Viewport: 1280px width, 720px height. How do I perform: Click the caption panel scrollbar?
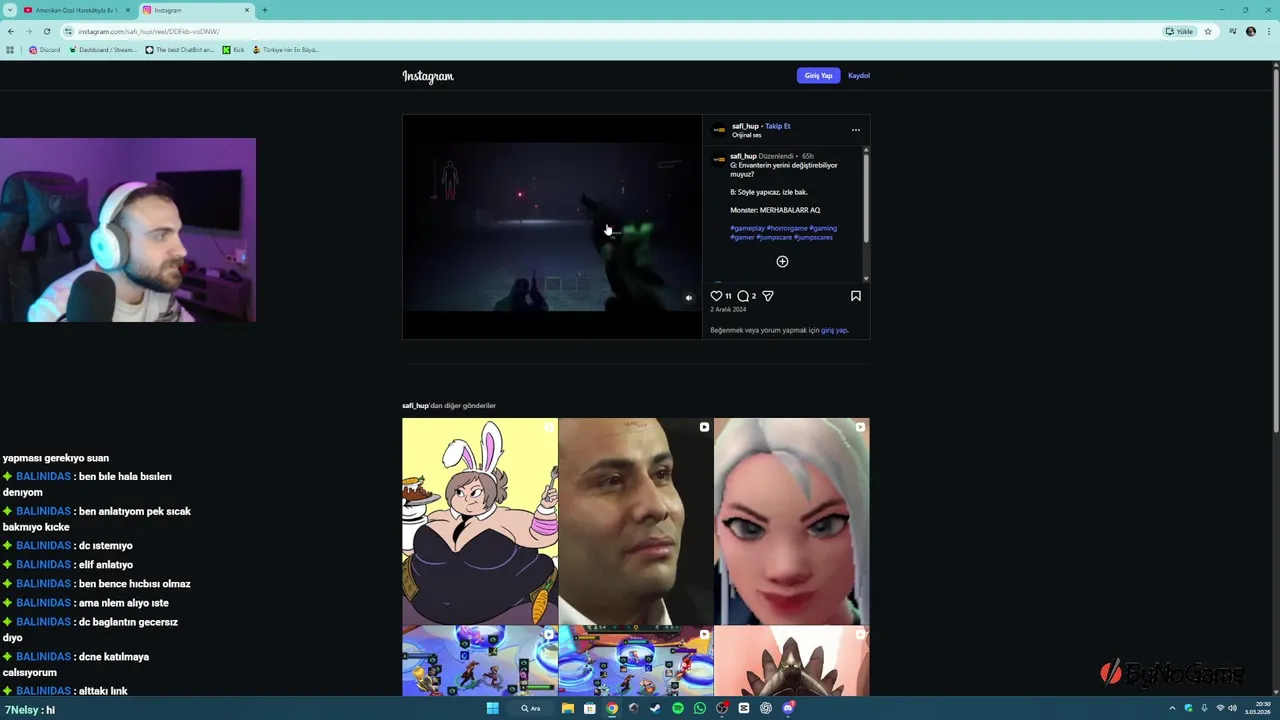tap(866, 198)
